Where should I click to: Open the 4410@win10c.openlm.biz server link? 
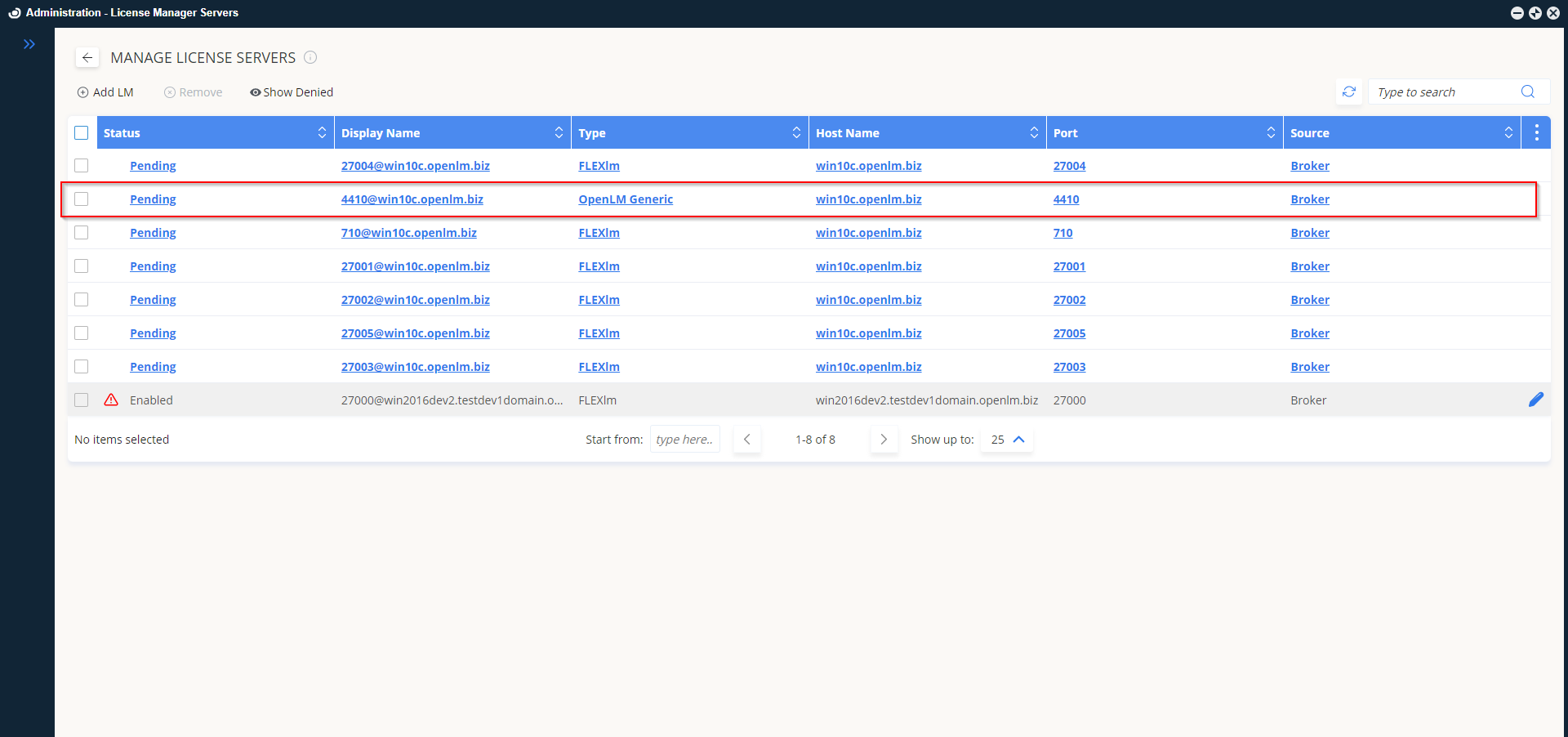point(412,199)
